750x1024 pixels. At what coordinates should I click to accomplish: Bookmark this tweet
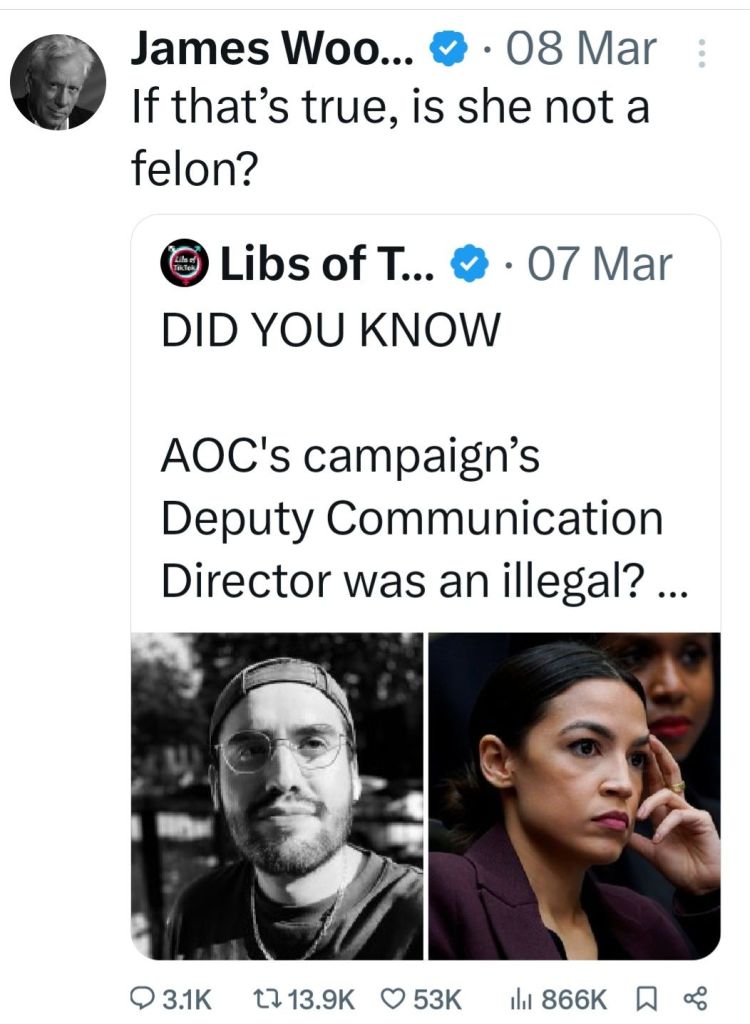(x=645, y=997)
